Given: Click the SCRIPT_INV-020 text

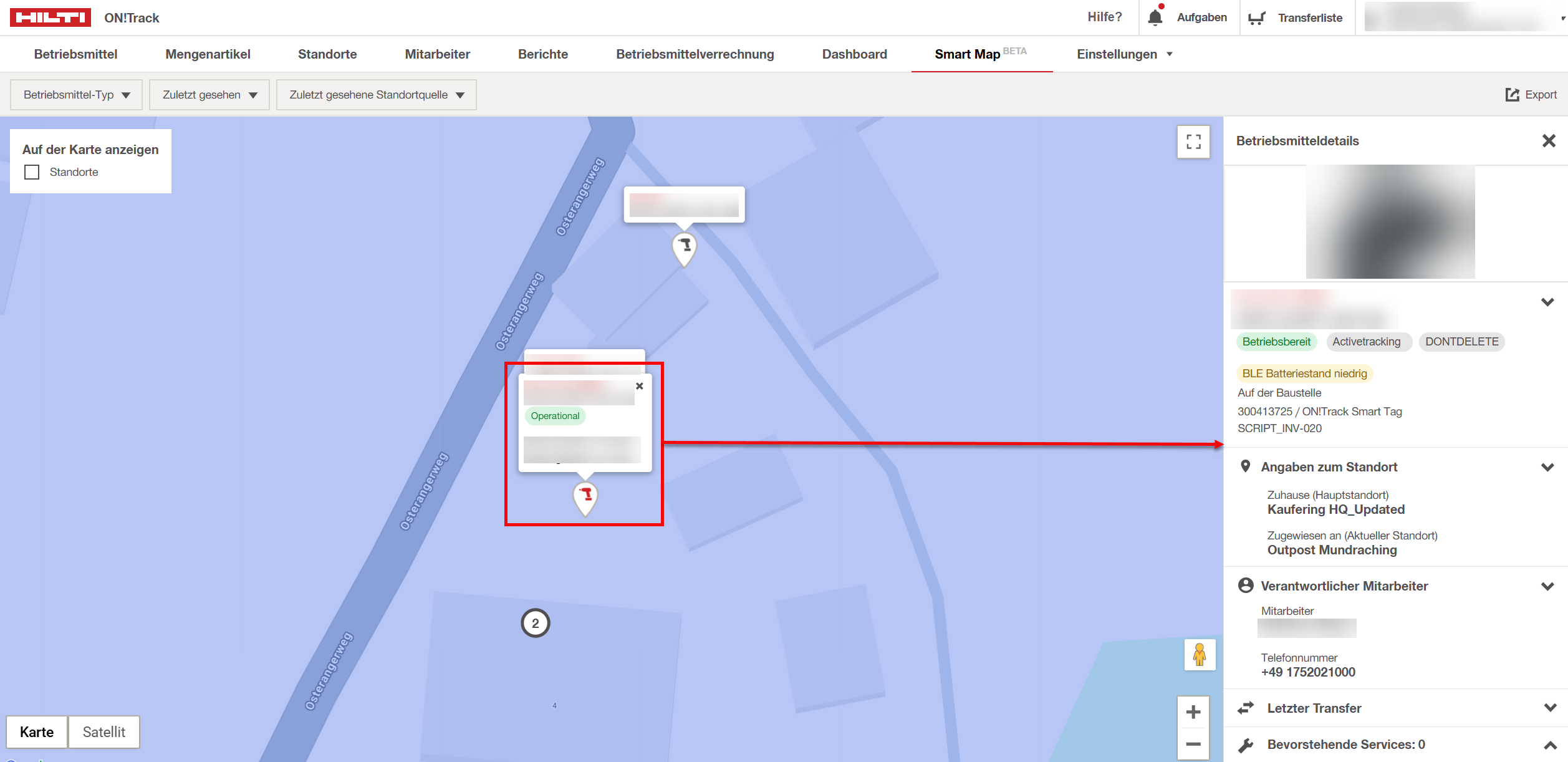Looking at the screenshot, I should click(1279, 428).
